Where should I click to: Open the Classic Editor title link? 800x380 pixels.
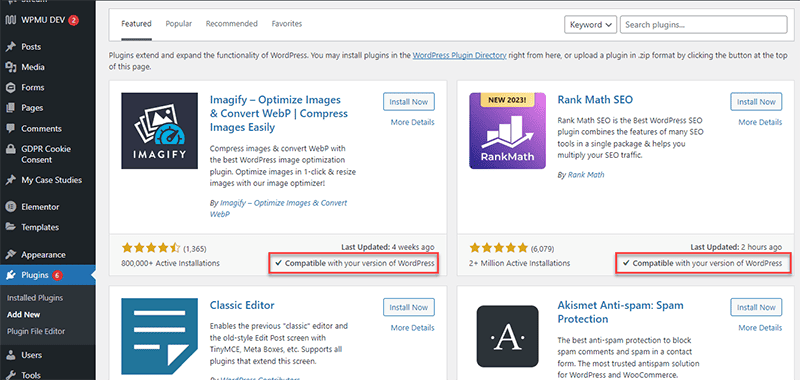point(242,306)
